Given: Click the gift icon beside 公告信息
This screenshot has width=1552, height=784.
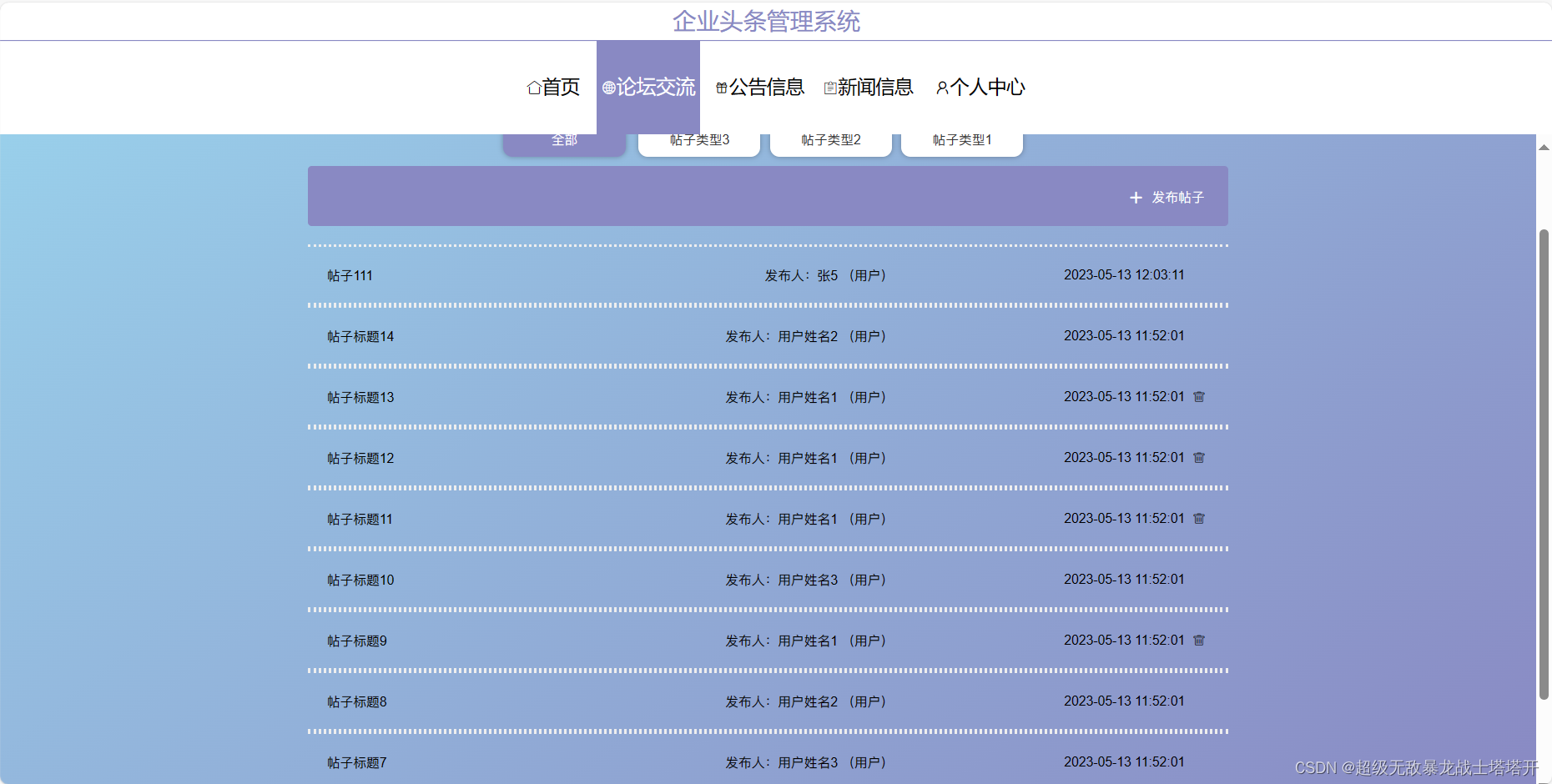Looking at the screenshot, I should click(722, 88).
